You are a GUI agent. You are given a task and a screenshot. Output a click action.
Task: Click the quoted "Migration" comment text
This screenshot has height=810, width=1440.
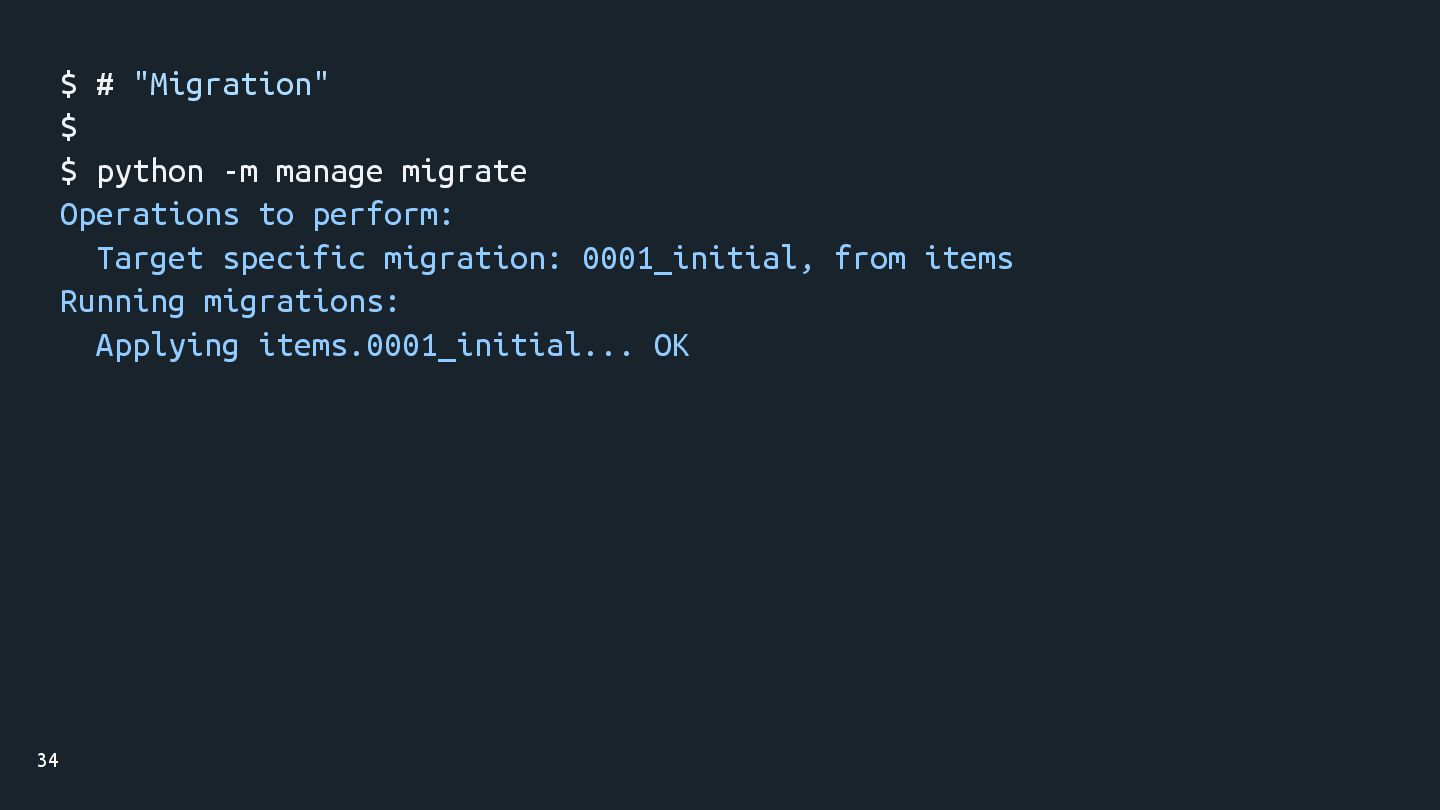click(x=230, y=84)
